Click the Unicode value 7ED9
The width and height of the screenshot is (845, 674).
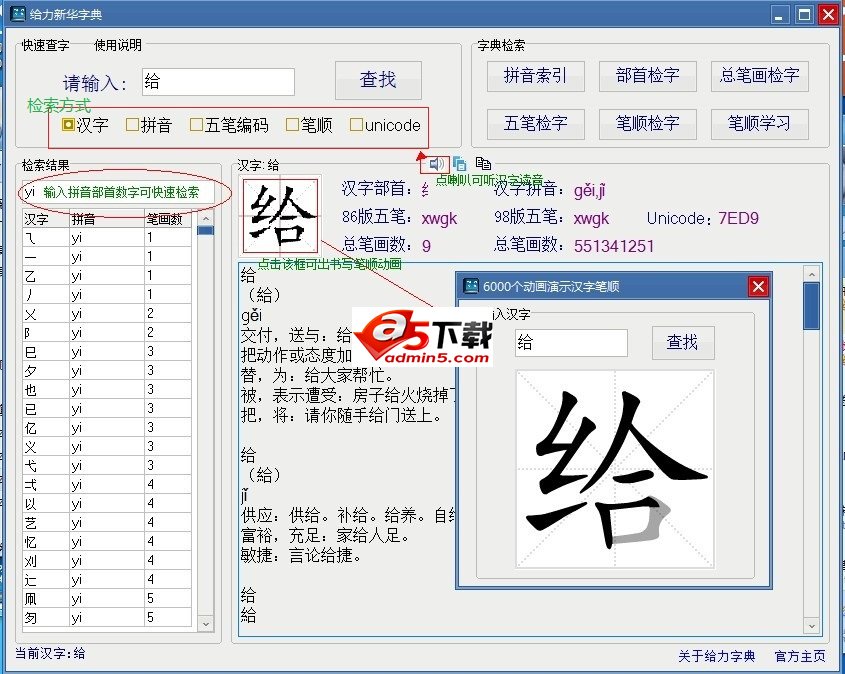pyautogui.click(x=739, y=218)
